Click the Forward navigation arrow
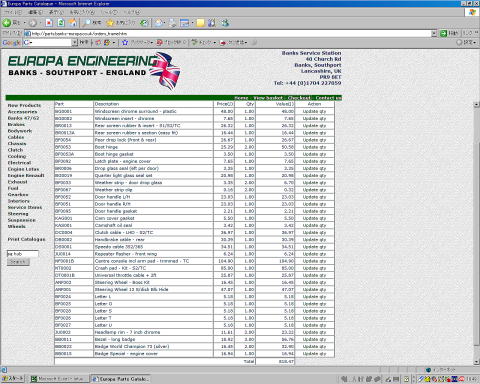This screenshot has height=384, width=480. tap(33, 23)
